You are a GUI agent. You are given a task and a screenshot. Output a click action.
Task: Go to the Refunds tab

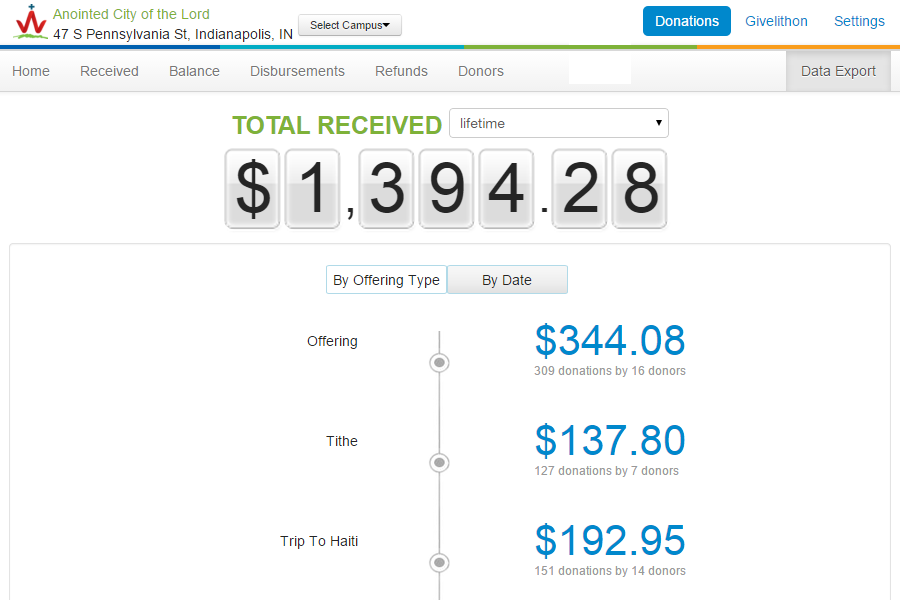click(401, 71)
